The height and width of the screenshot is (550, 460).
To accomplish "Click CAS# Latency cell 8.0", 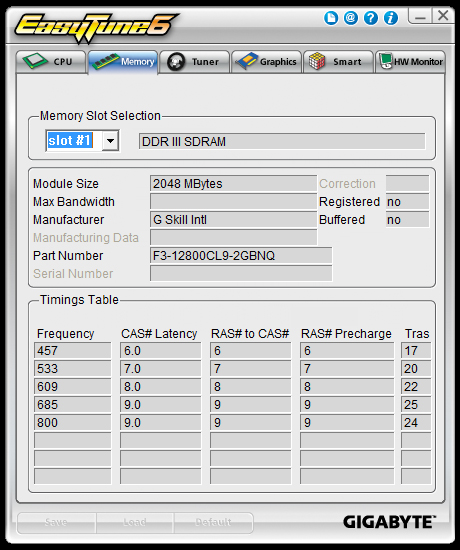I will (x=160, y=387).
